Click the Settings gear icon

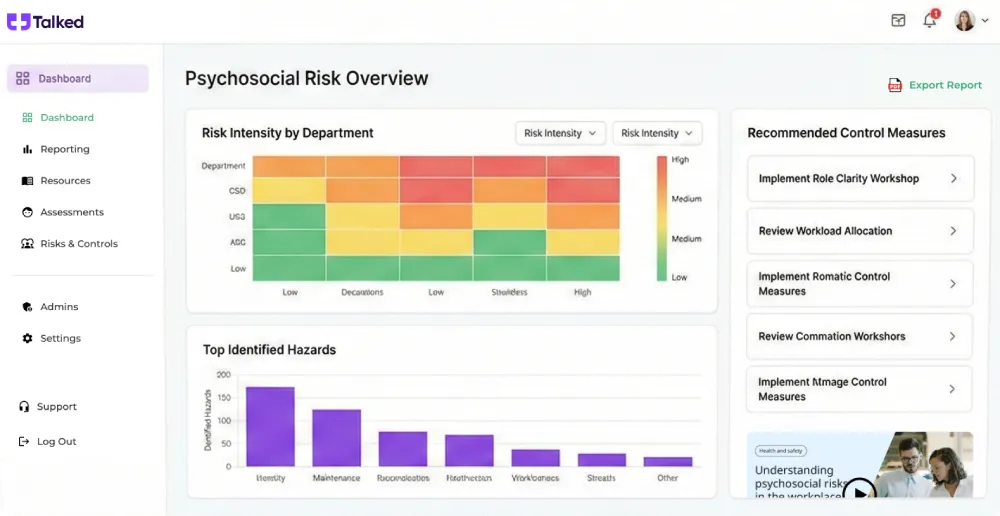27,339
